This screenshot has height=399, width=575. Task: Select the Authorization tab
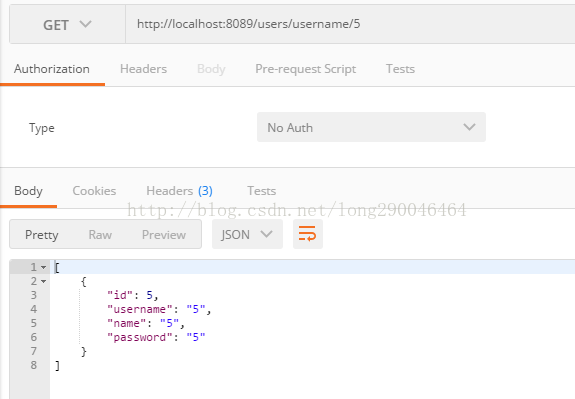(x=52, y=69)
